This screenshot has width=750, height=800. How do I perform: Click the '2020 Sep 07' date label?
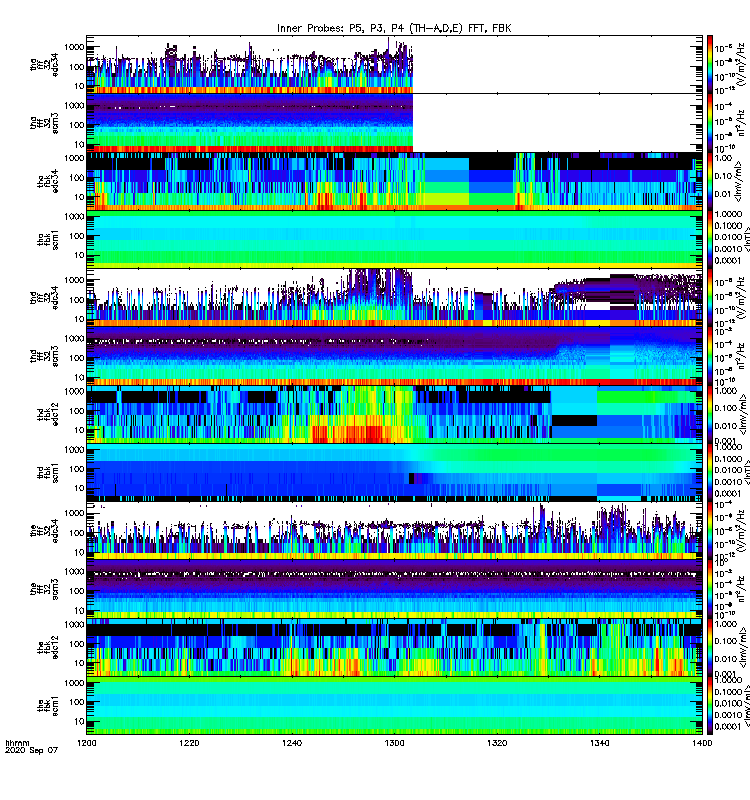click(32, 750)
